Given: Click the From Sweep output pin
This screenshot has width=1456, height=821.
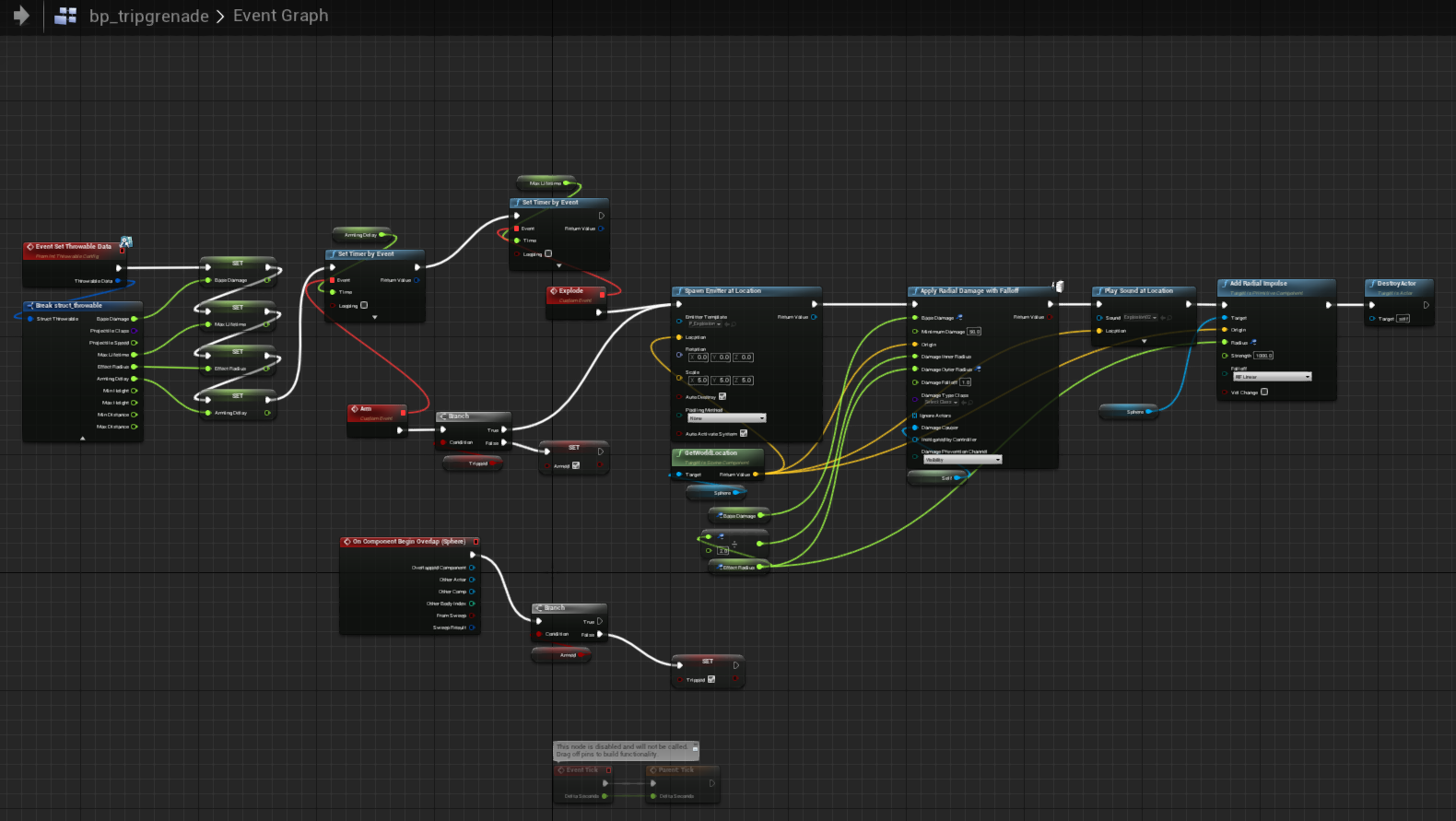Looking at the screenshot, I should [x=472, y=616].
